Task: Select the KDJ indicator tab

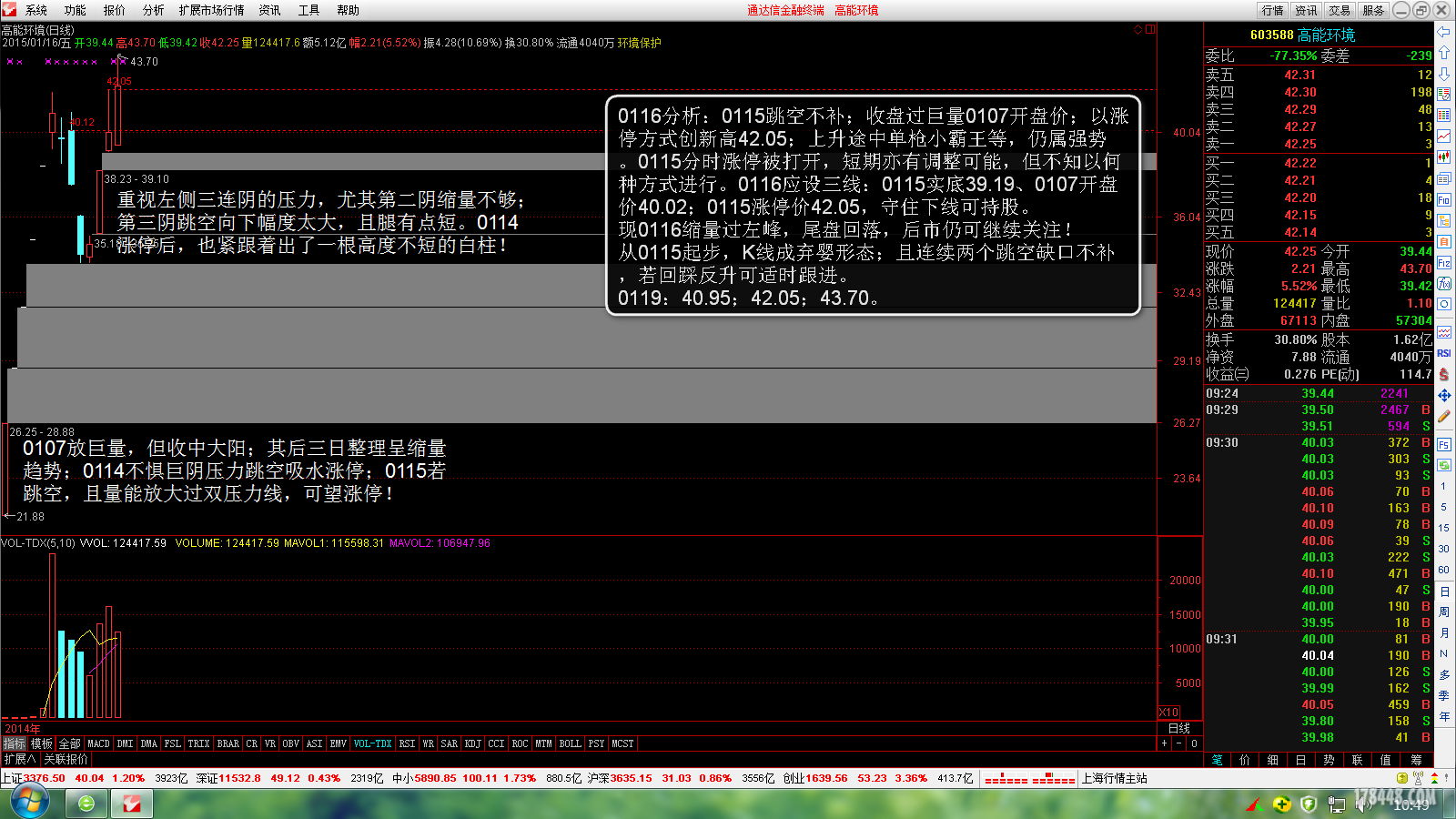Action: coord(473,743)
